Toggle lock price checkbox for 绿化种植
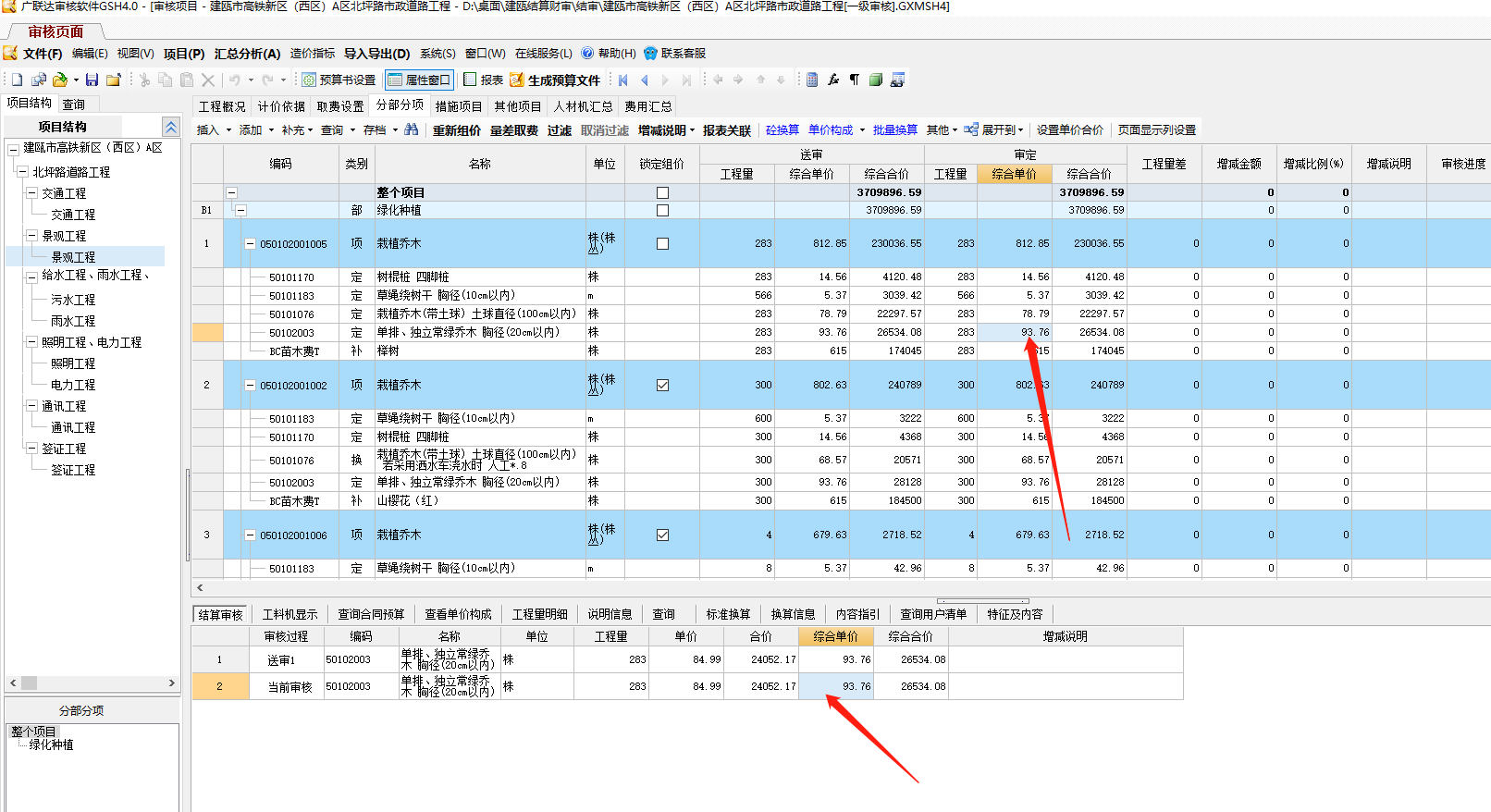1491x812 pixels. pos(662,211)
